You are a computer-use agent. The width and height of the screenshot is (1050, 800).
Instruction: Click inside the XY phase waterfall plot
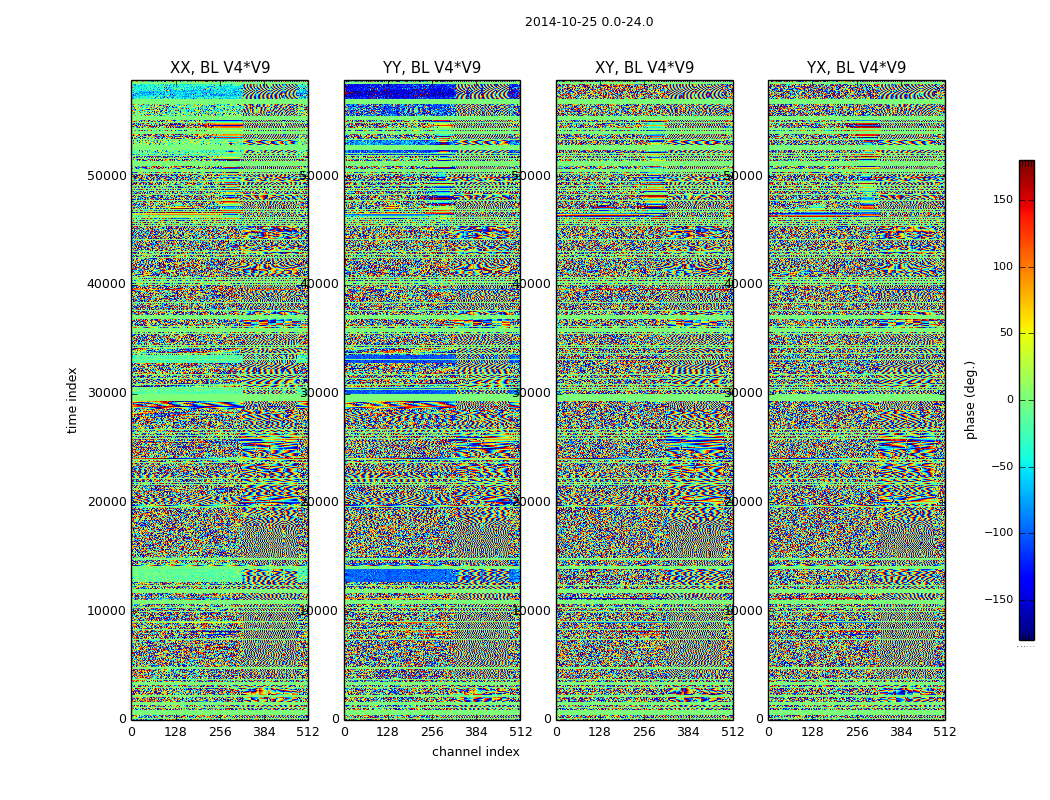[x=644, y=400]
